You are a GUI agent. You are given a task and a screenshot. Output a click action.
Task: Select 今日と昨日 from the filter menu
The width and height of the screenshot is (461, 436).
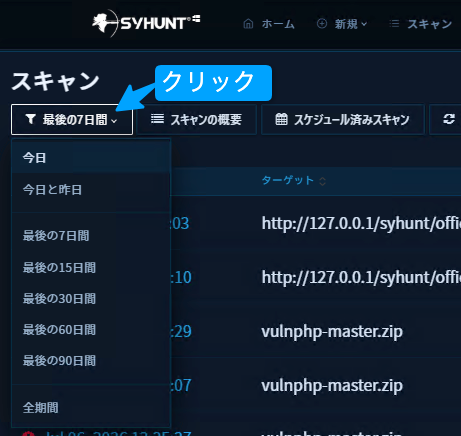(91, 189)
